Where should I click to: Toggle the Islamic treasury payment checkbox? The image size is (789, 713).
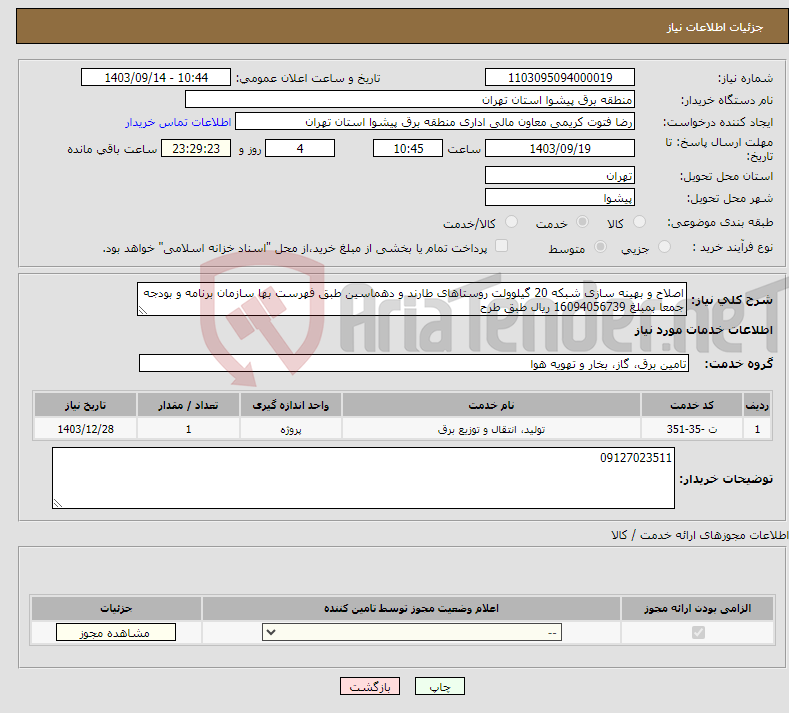[x=501, y=246]
